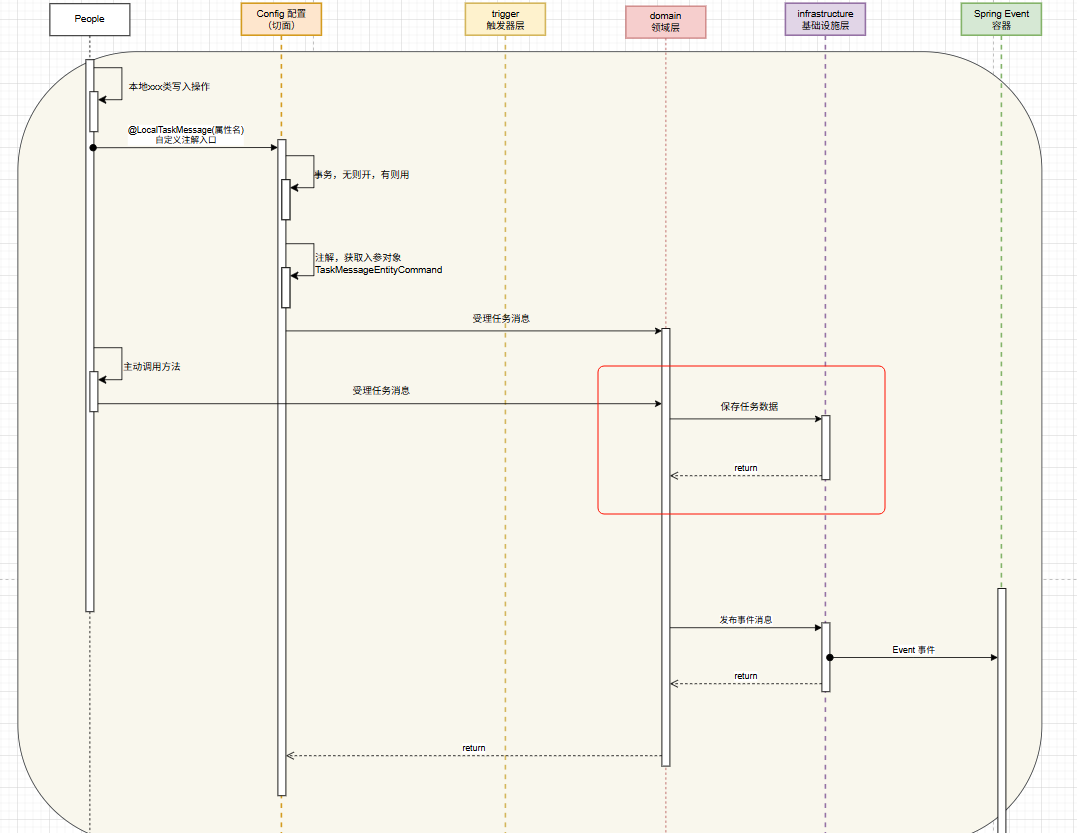Select the 保存任务数据 message label

point(749,407)
